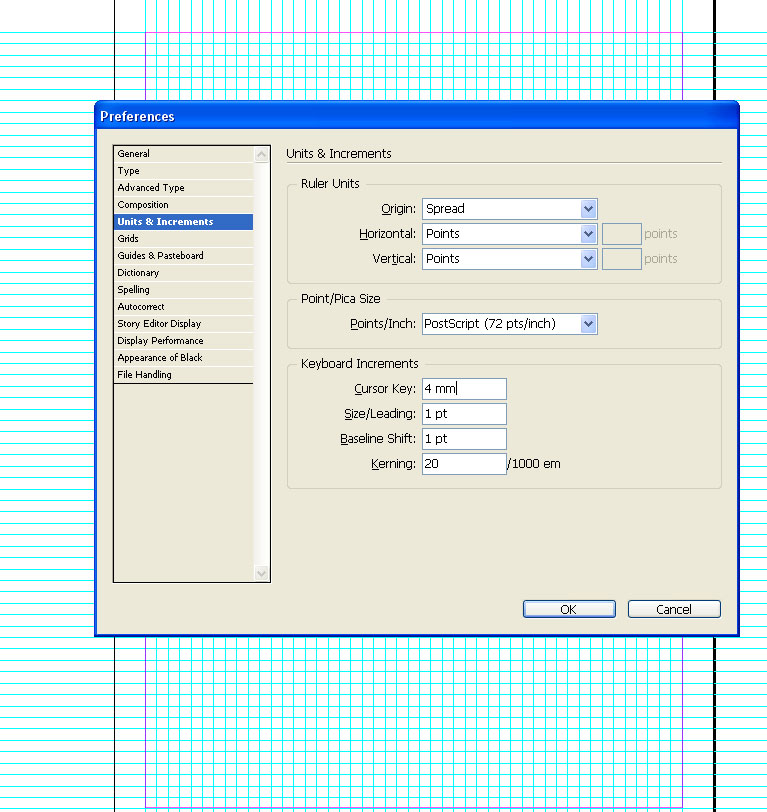Image resolution: width=767 pixels, height=812 pixels.
Task: Open Display Performance preferences
Action: coord(183,341)
